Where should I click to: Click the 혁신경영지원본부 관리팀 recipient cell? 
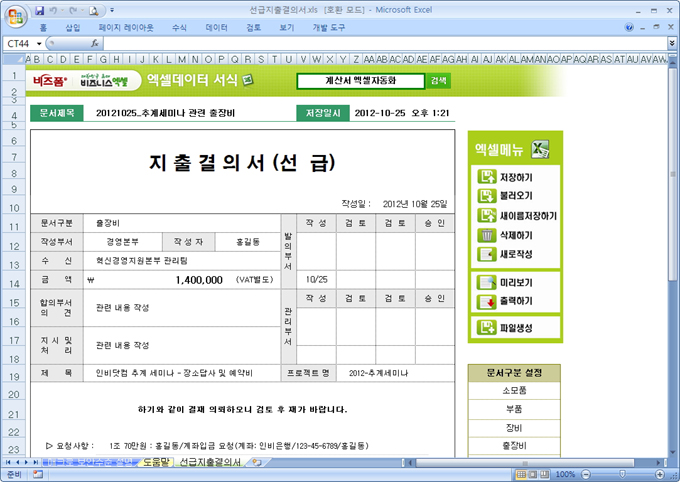click(x=182, y=261)
